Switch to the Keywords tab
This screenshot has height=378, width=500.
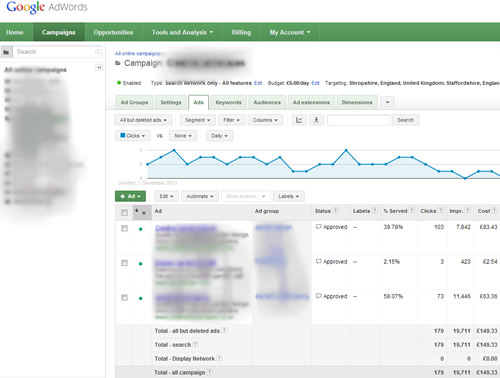pos(228,102)
